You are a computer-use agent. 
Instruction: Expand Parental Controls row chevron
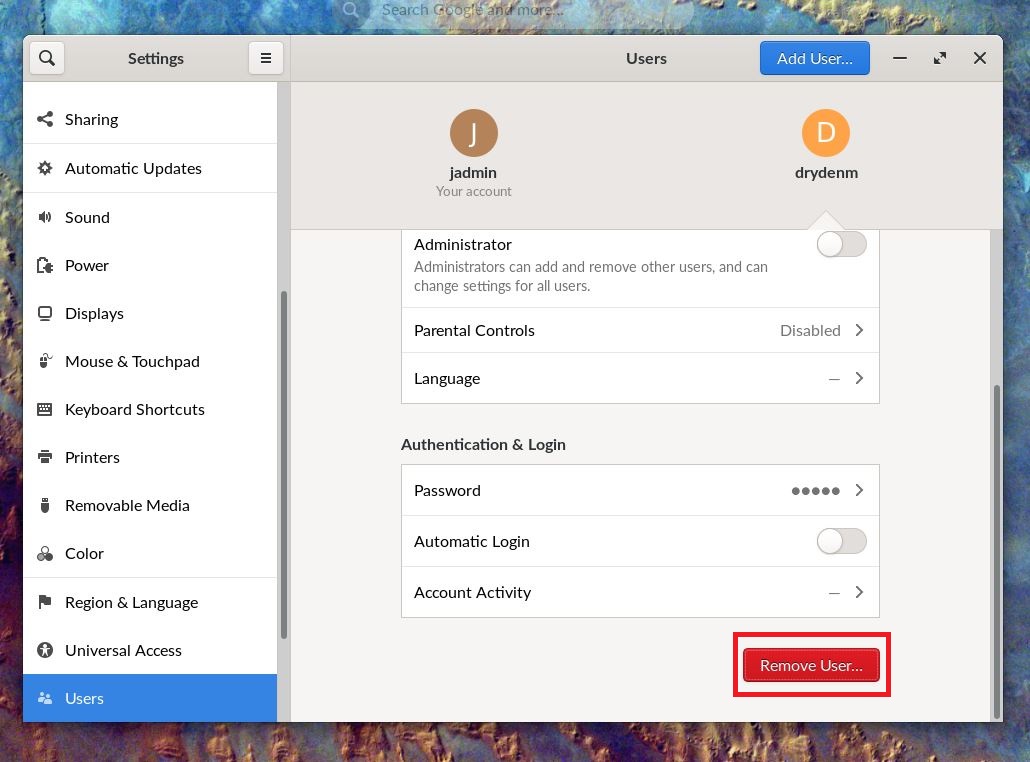pyautogui.click(x=859, y=330)
